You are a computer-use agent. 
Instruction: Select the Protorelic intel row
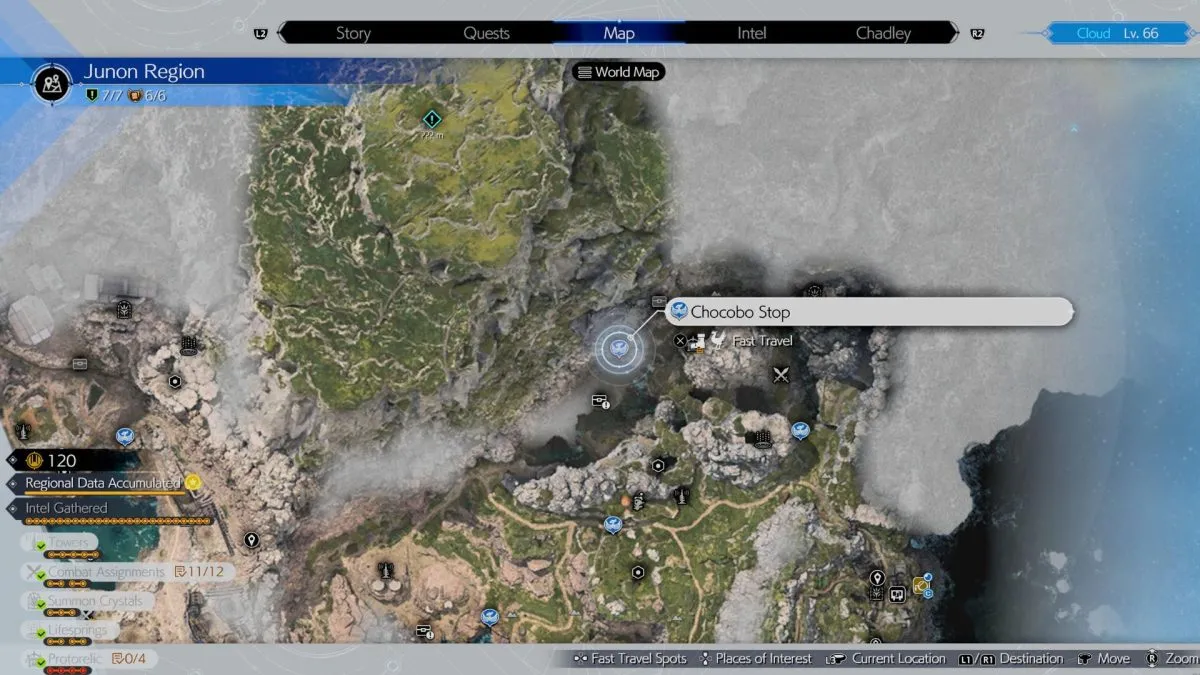click(88, 659)
